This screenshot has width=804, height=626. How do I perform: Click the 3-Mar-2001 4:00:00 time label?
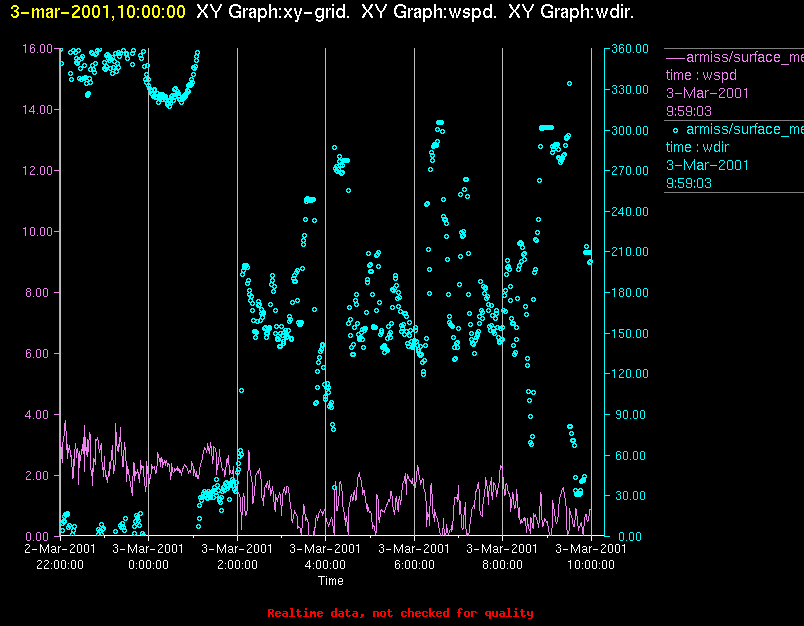(x=325, y=557)
